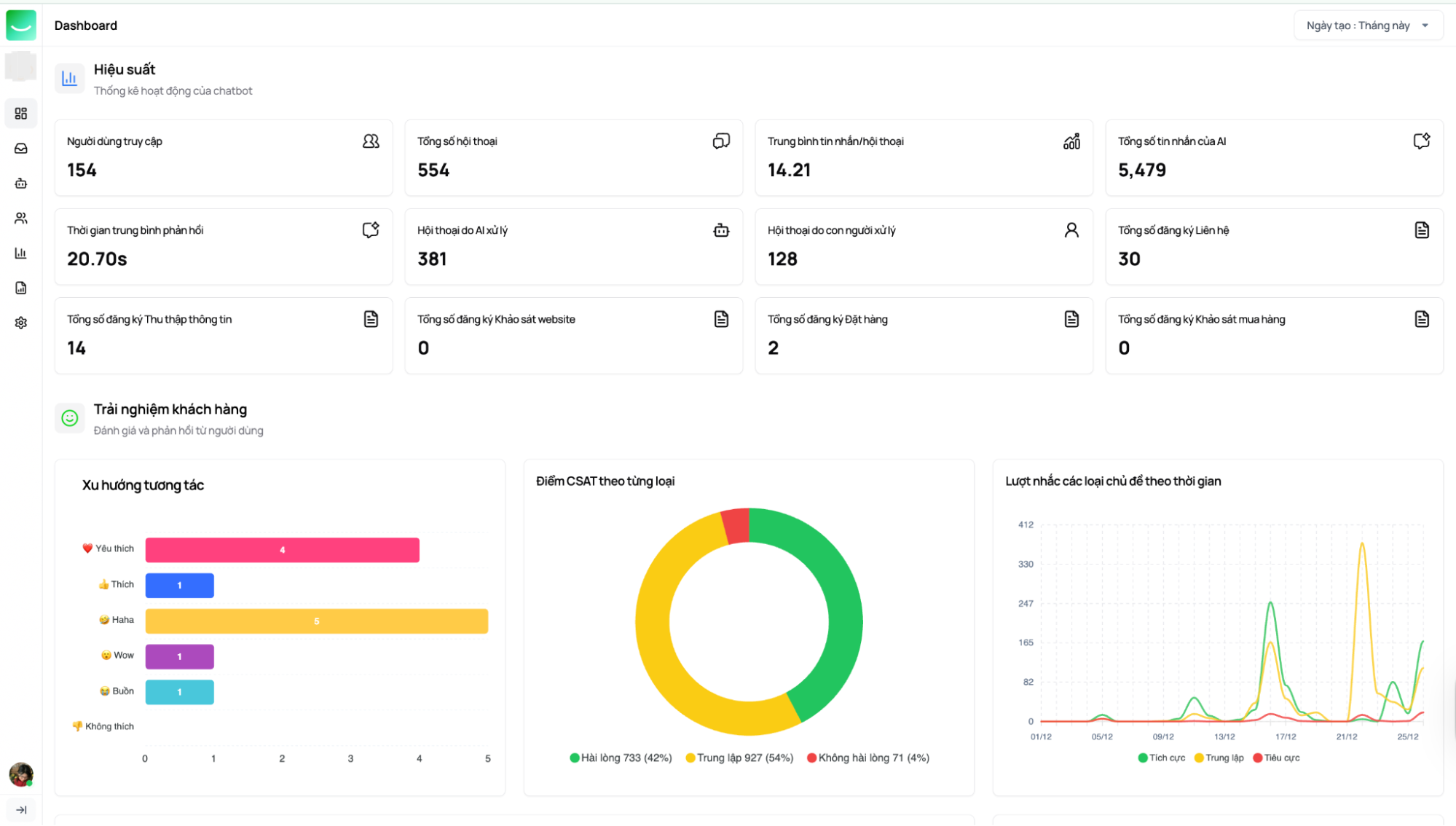Image resolution: width=1456 pixels, height=826 pixels.
Task: Open the dashboard grid icon in sidebar
Action: [x=21, y=114]
